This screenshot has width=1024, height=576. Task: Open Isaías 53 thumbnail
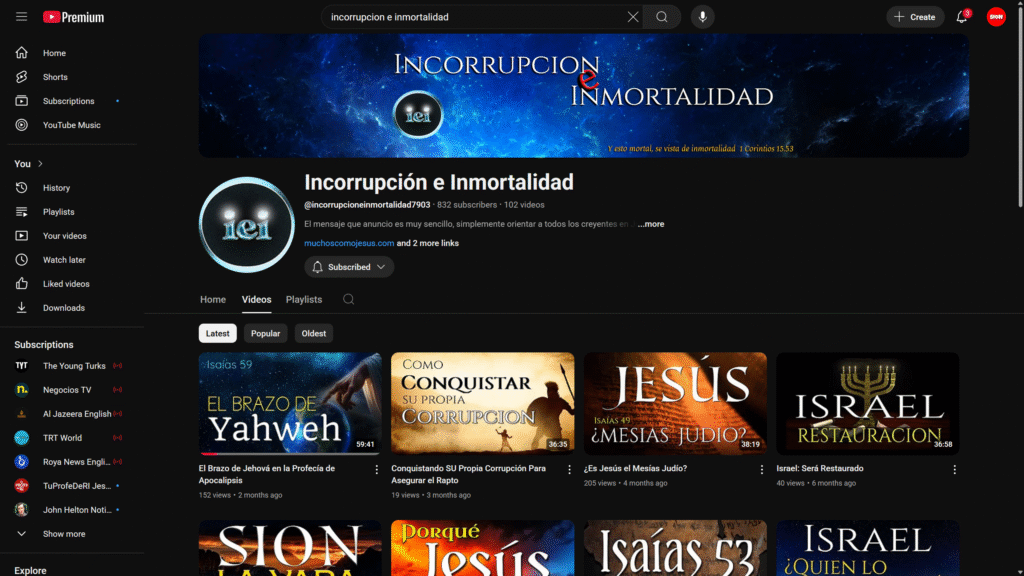coord(675,548)
